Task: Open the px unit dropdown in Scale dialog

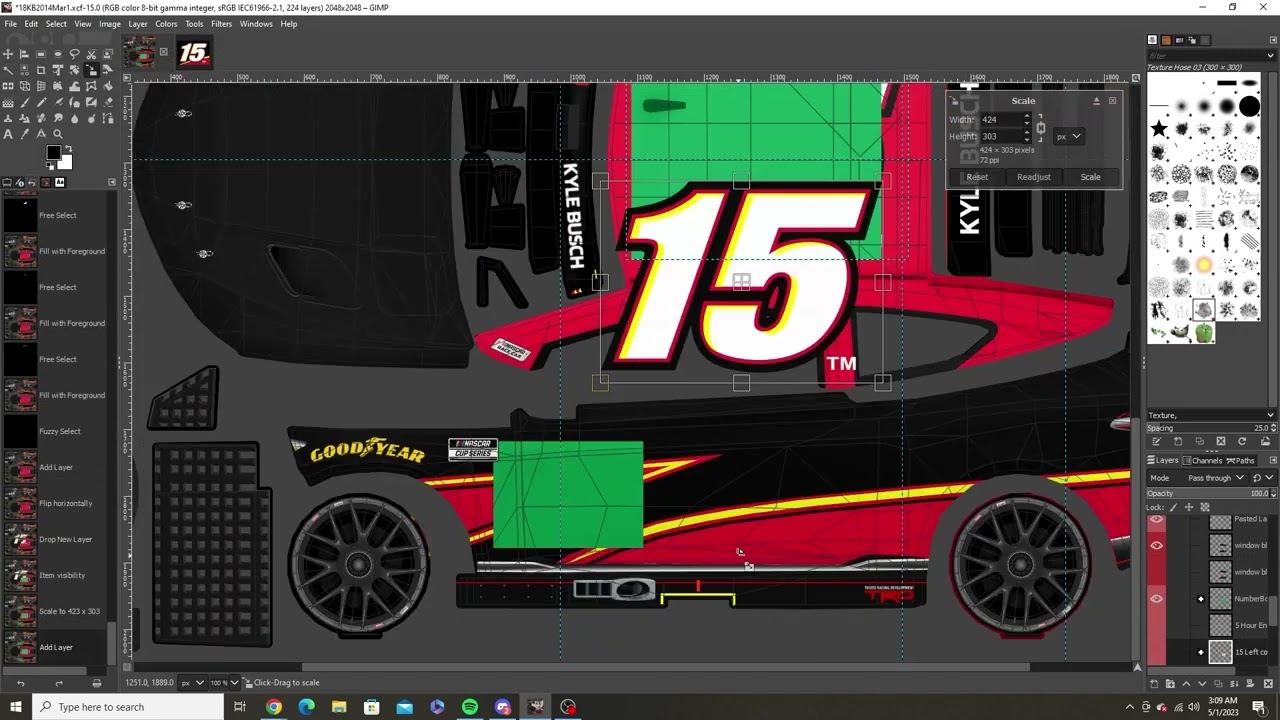Action: click(1069, 136)
